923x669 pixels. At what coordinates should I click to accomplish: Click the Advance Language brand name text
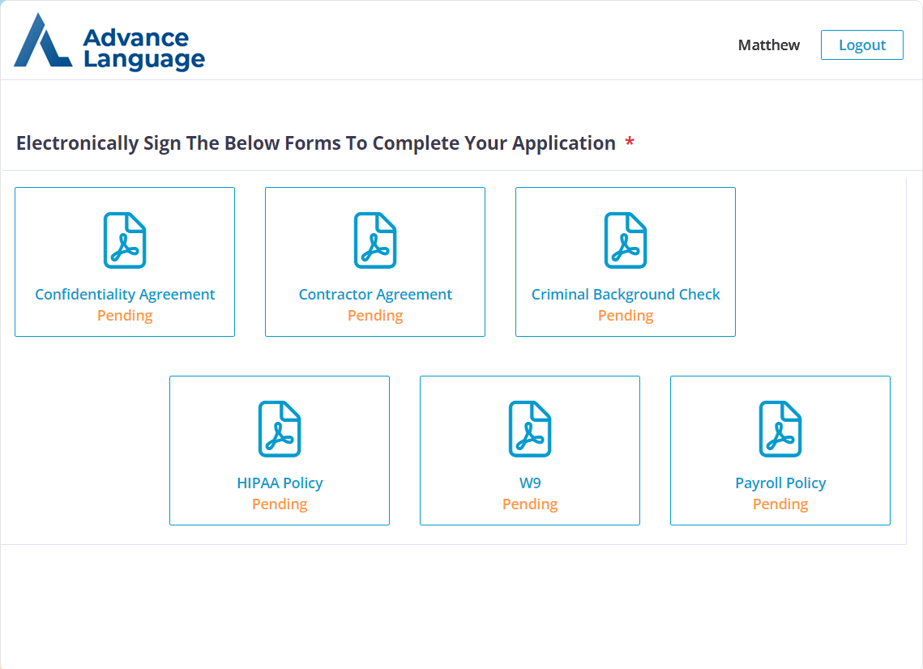pos(143,49)
